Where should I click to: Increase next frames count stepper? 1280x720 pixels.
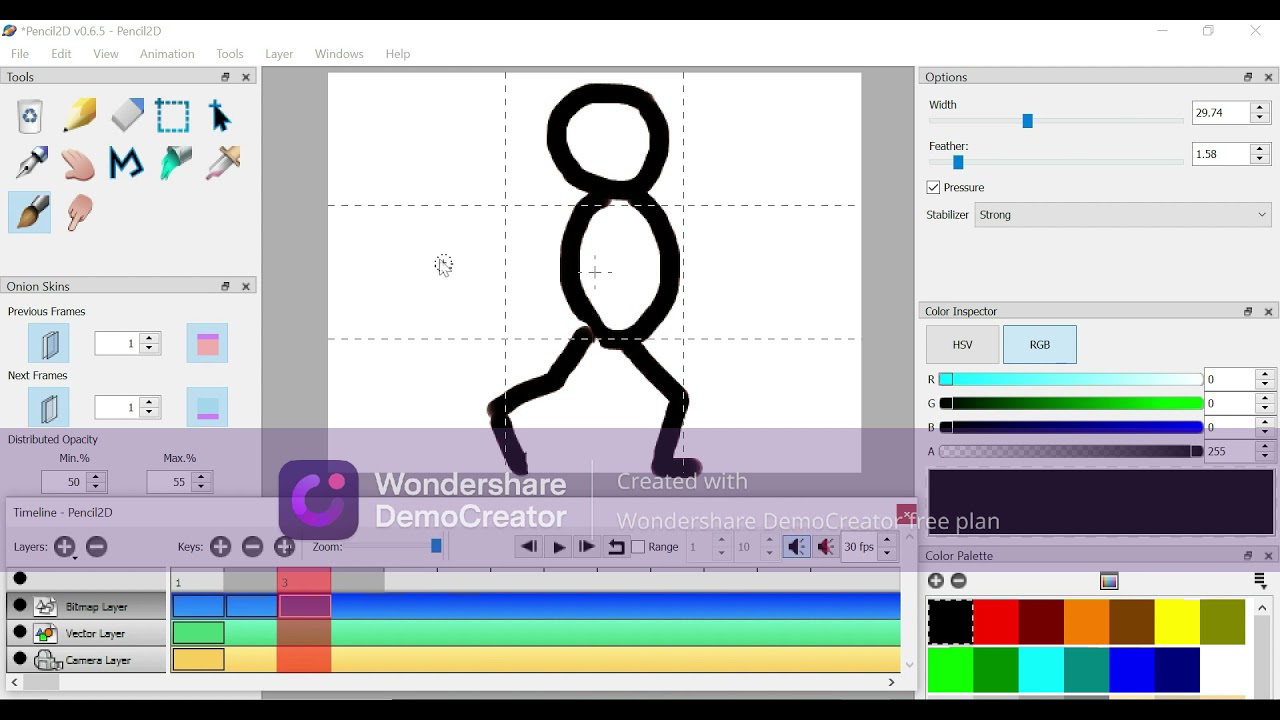coord(149,402)
